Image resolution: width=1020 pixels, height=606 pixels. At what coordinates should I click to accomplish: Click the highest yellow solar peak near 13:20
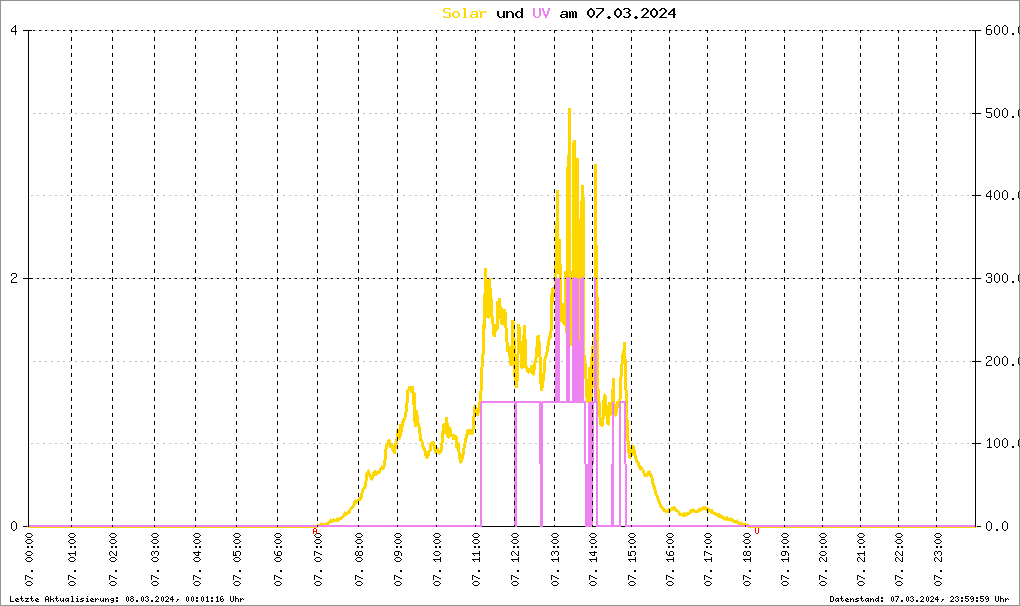pyautogui.click(x=569, y=110)
